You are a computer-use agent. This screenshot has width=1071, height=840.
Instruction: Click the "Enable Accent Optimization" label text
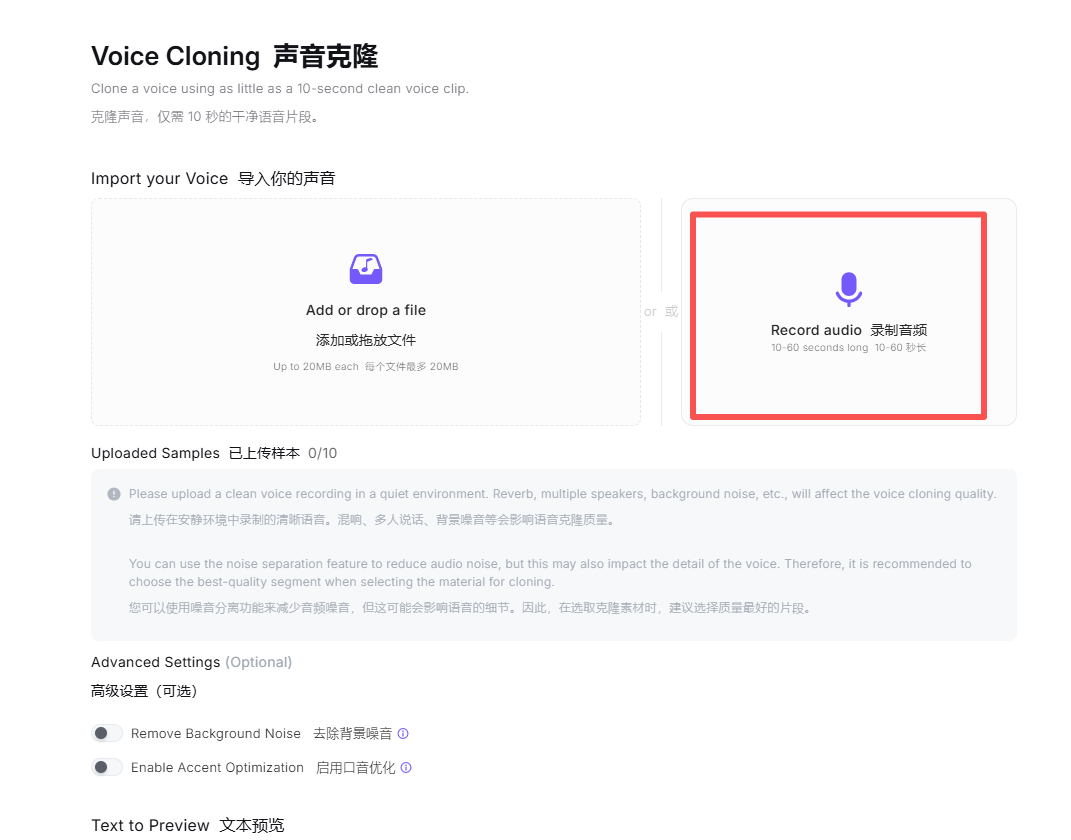point(217,768)
